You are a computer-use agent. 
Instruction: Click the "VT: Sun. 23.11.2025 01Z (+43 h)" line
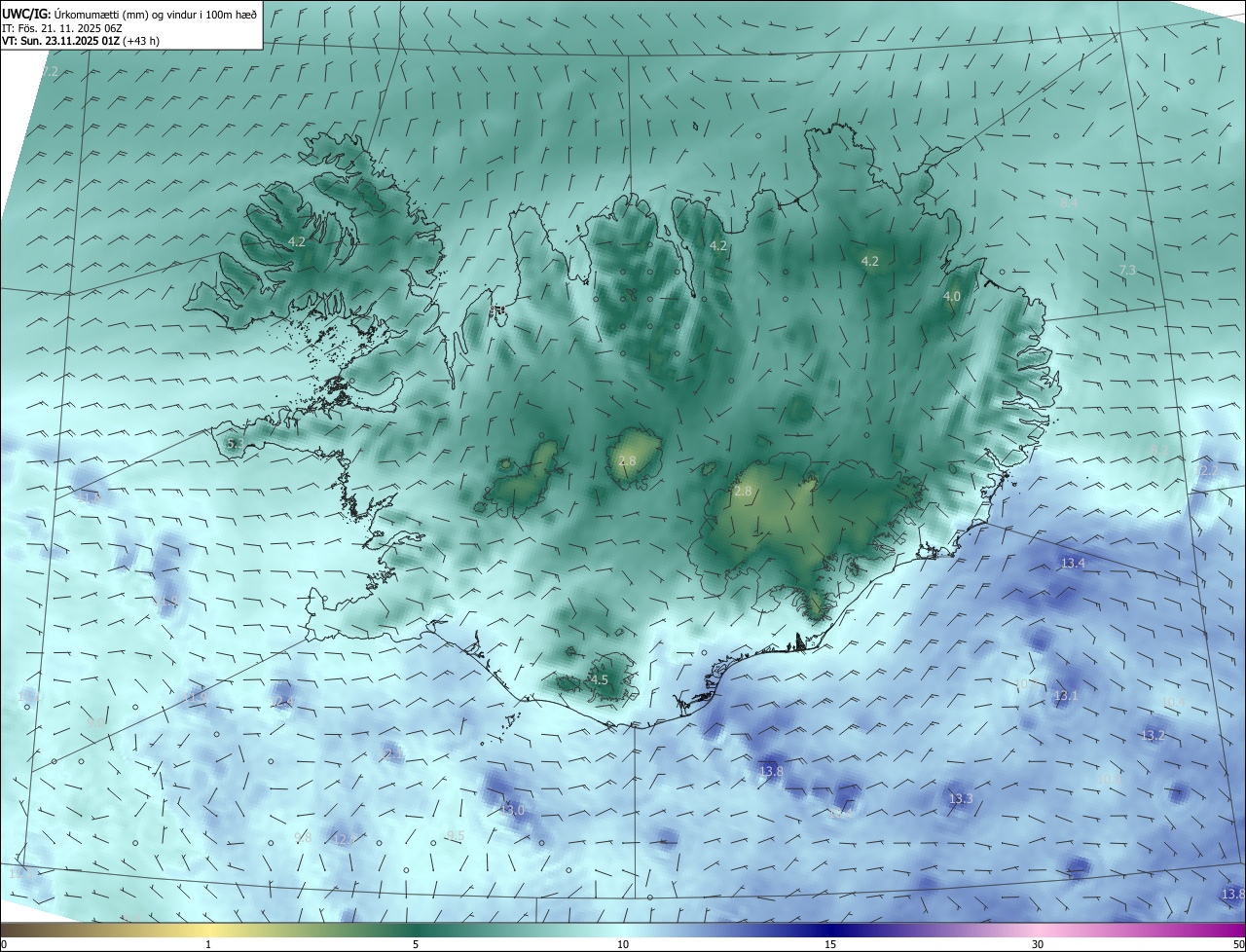click(x=81, y=41)
